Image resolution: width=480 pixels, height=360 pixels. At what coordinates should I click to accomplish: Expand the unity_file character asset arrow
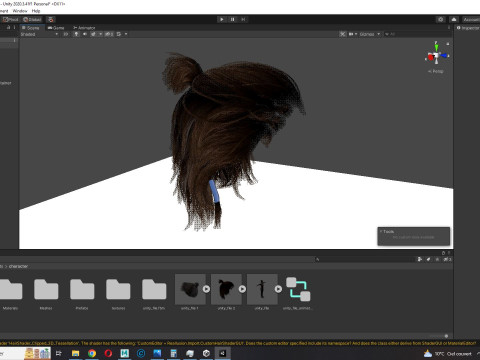coord(278,289)
